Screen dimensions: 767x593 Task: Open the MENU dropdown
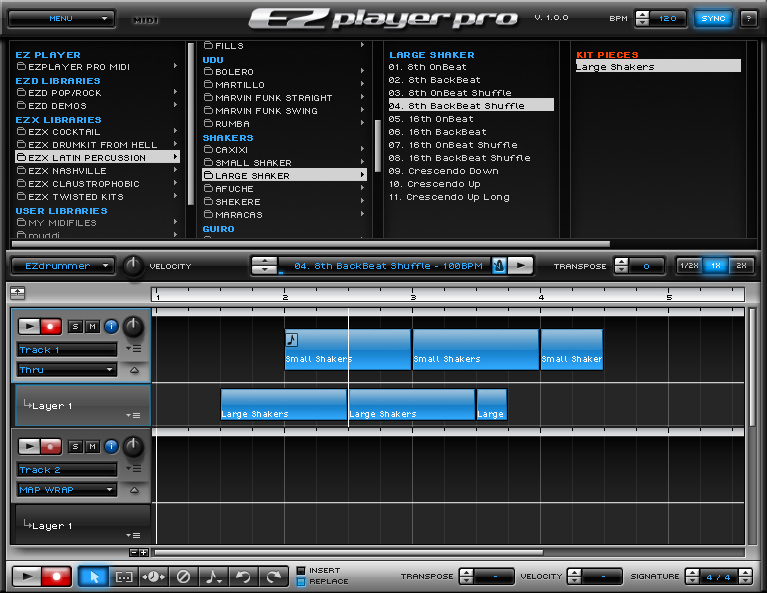61,19
